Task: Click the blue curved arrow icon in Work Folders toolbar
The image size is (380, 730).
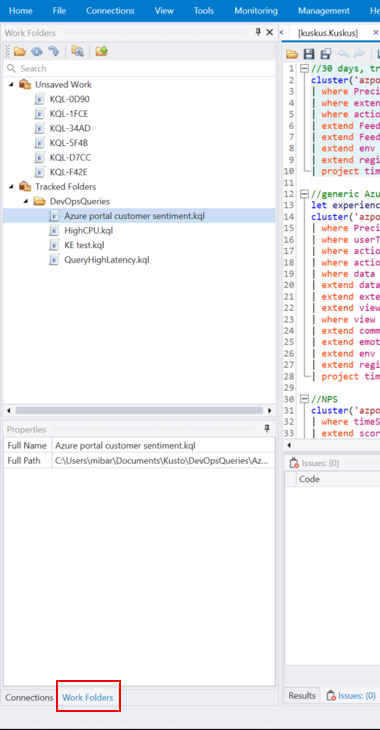Action: point(54,51)
